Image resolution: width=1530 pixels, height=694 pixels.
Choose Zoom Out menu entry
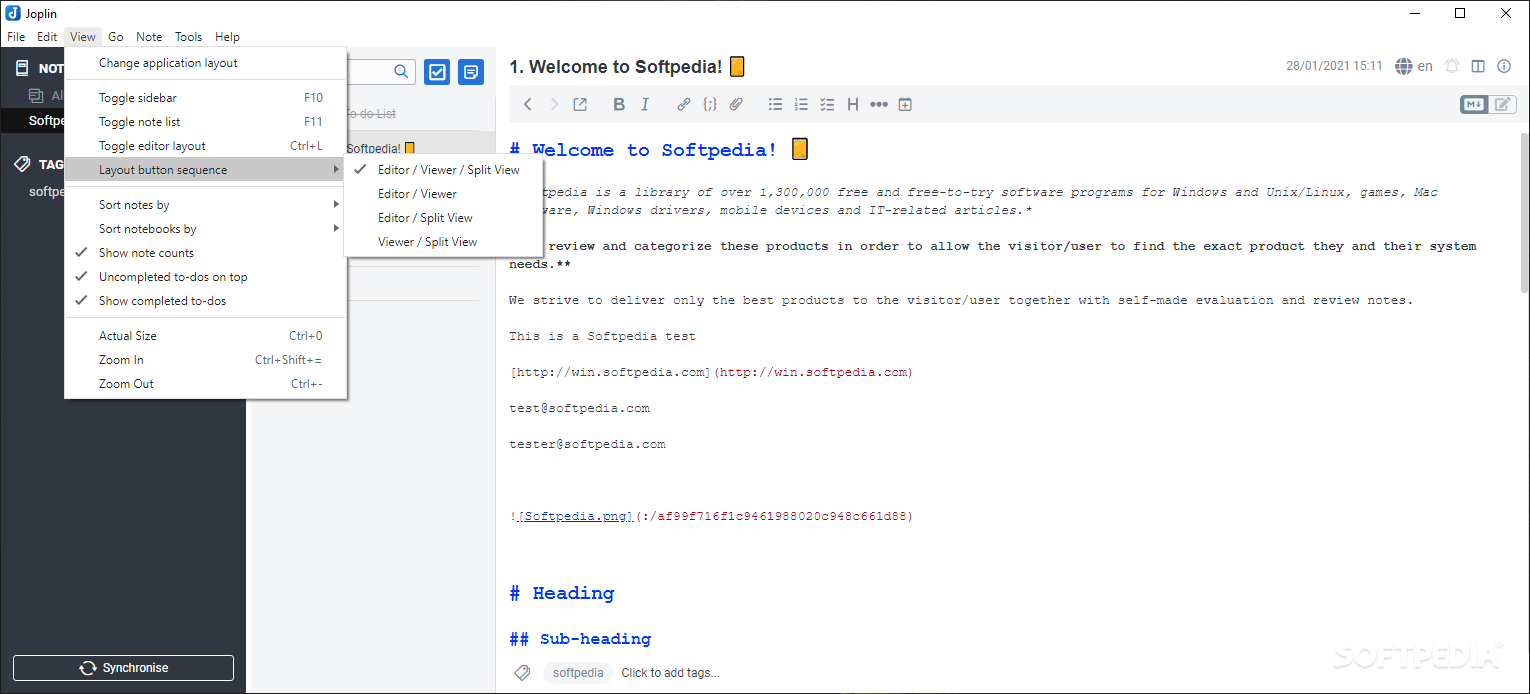206,384
